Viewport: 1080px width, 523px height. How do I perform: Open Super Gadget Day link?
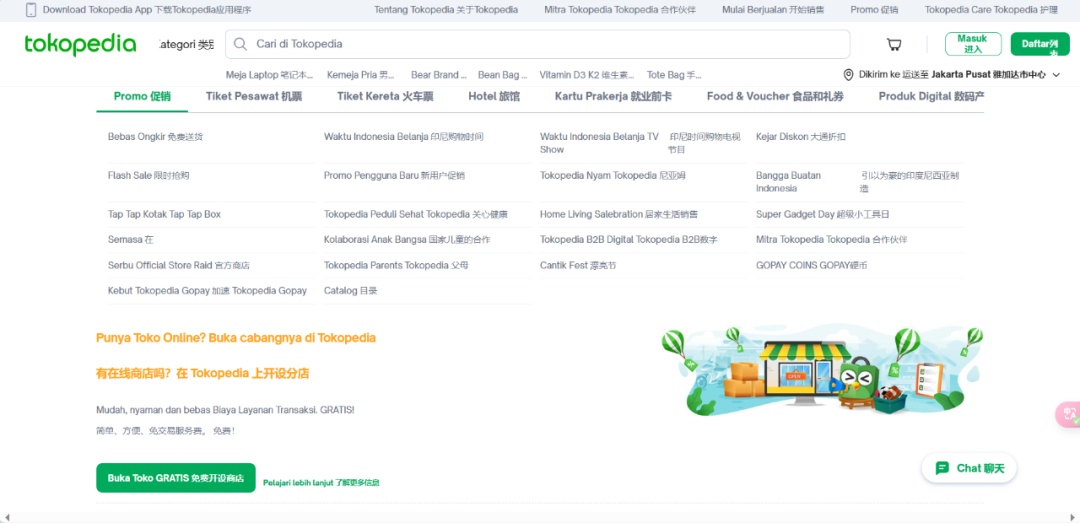click(x=823, y=214)
